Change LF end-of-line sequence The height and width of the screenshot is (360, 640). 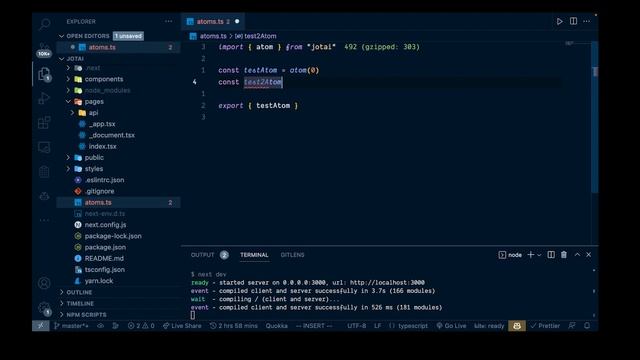378,326
